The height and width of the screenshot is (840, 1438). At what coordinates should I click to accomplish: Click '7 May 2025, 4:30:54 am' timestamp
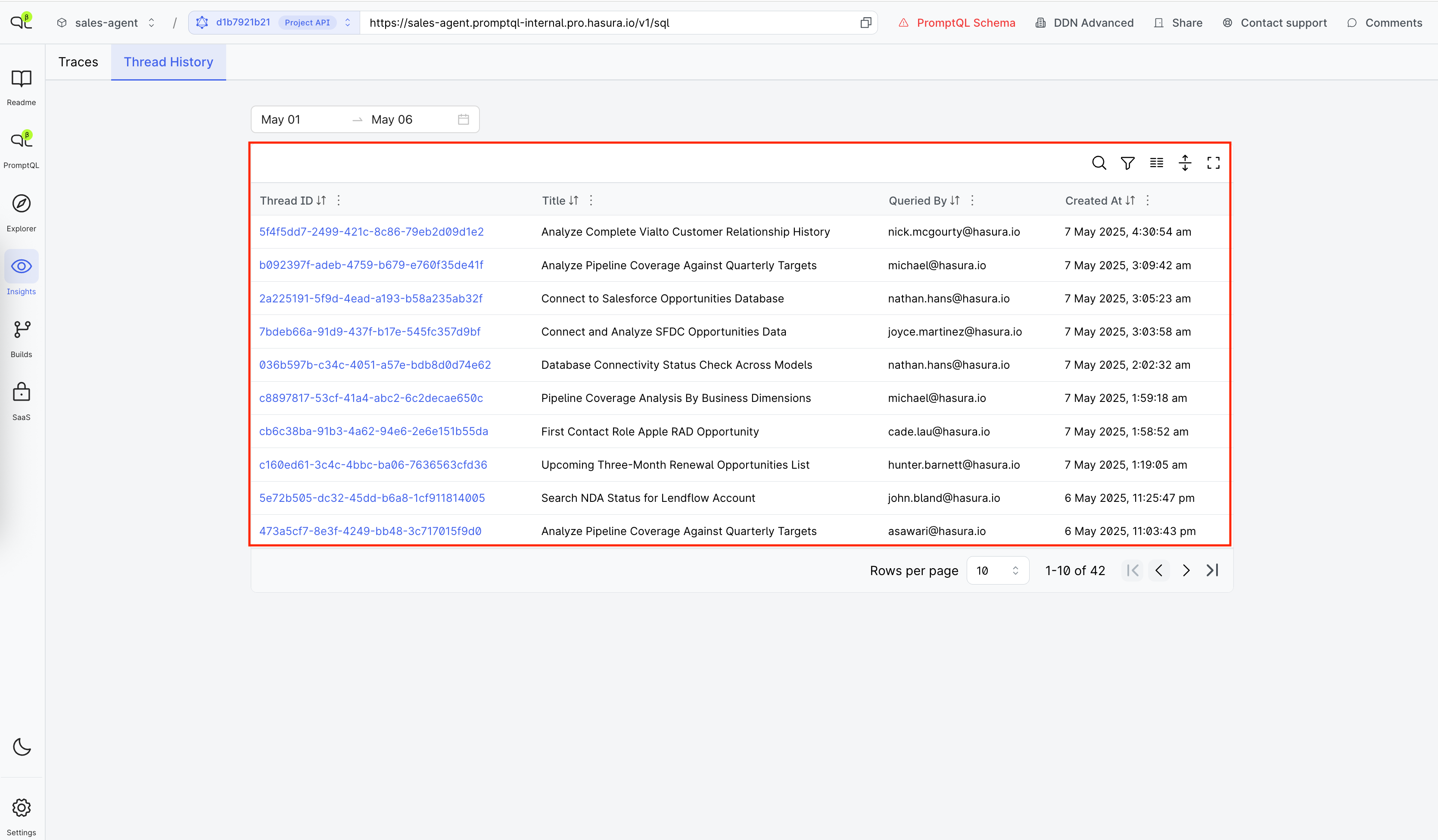[x=1127, y=232]
